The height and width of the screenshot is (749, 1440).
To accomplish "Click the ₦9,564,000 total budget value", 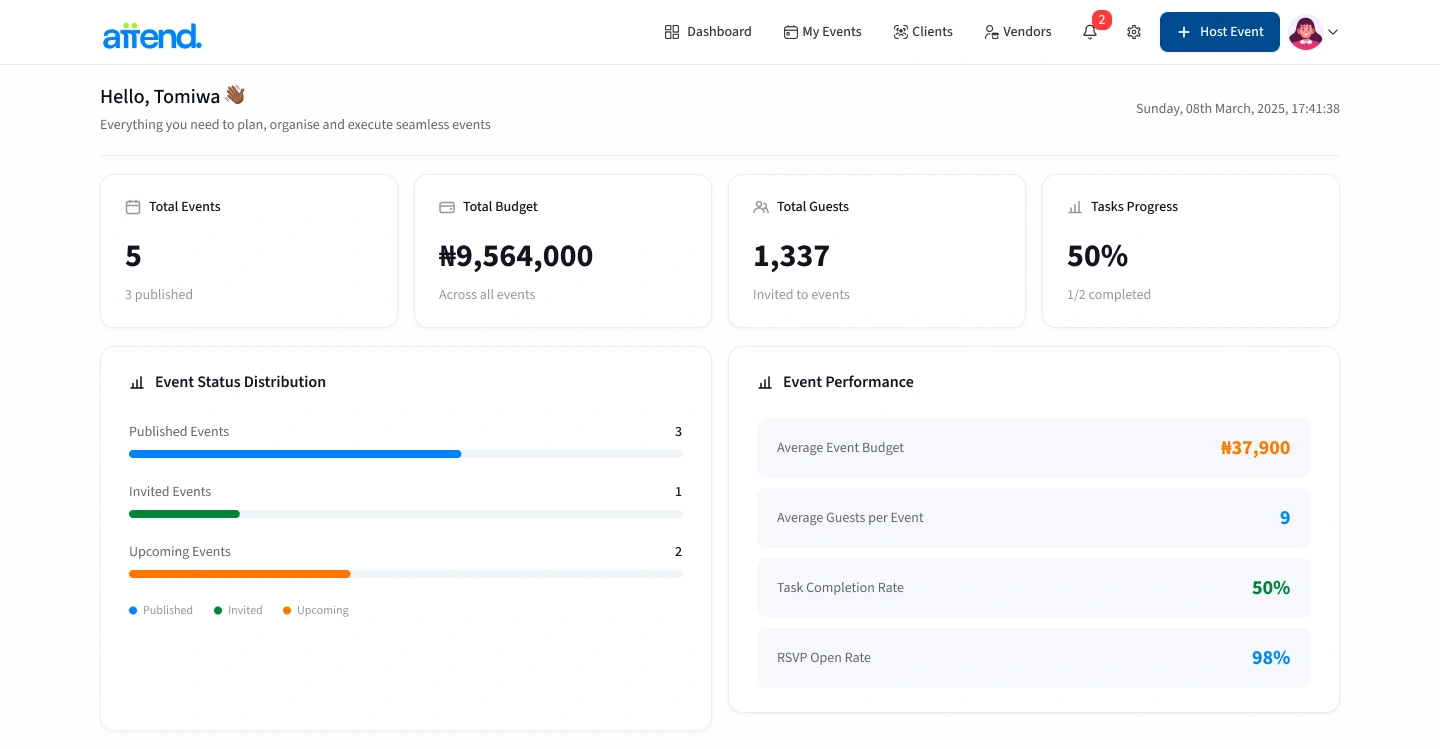I will pos(516,256).
